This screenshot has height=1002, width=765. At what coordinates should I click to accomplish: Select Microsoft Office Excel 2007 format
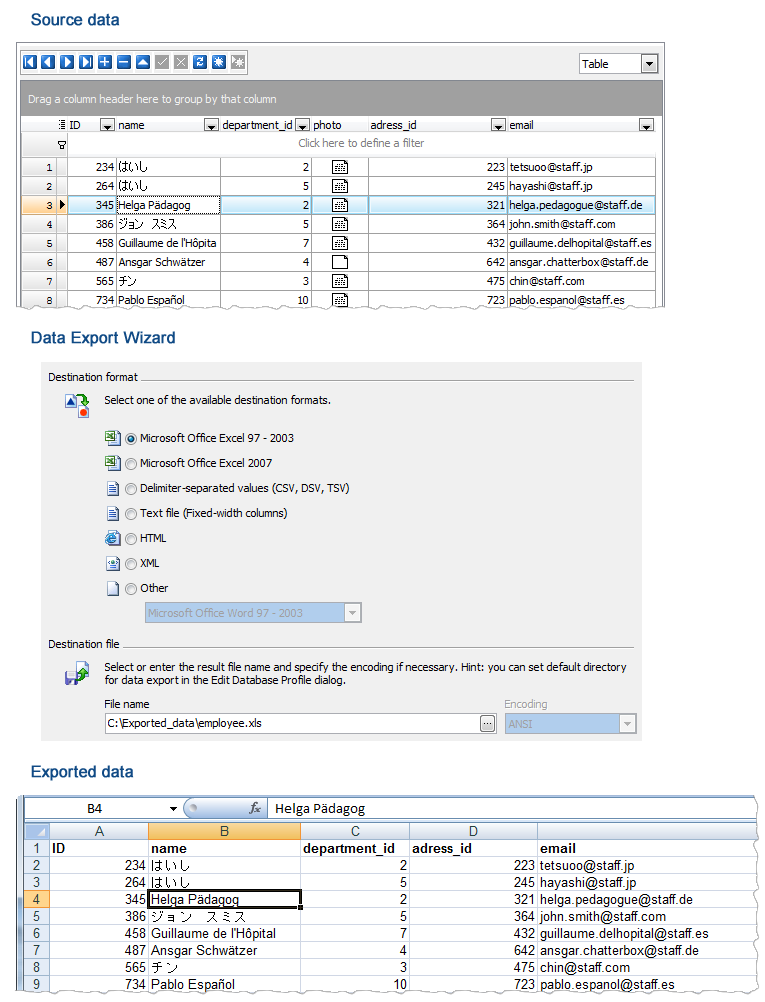coord(131,464)
